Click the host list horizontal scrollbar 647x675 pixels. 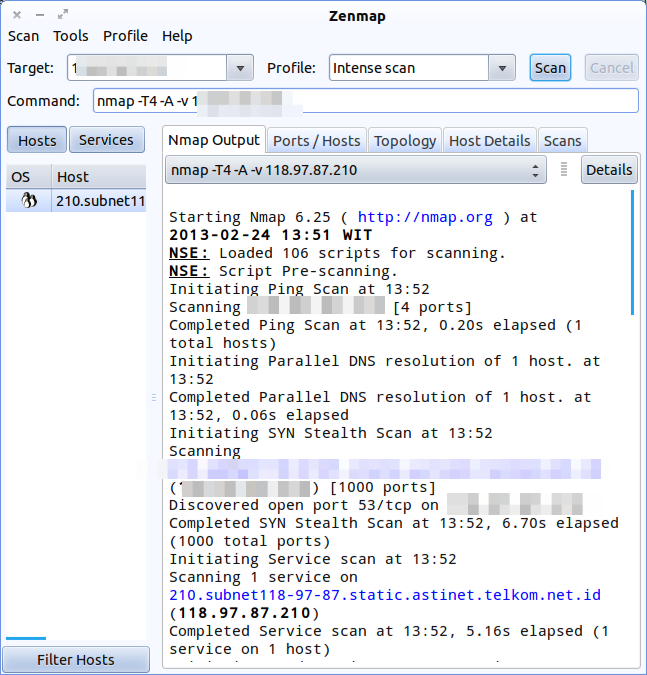[26, 638]
